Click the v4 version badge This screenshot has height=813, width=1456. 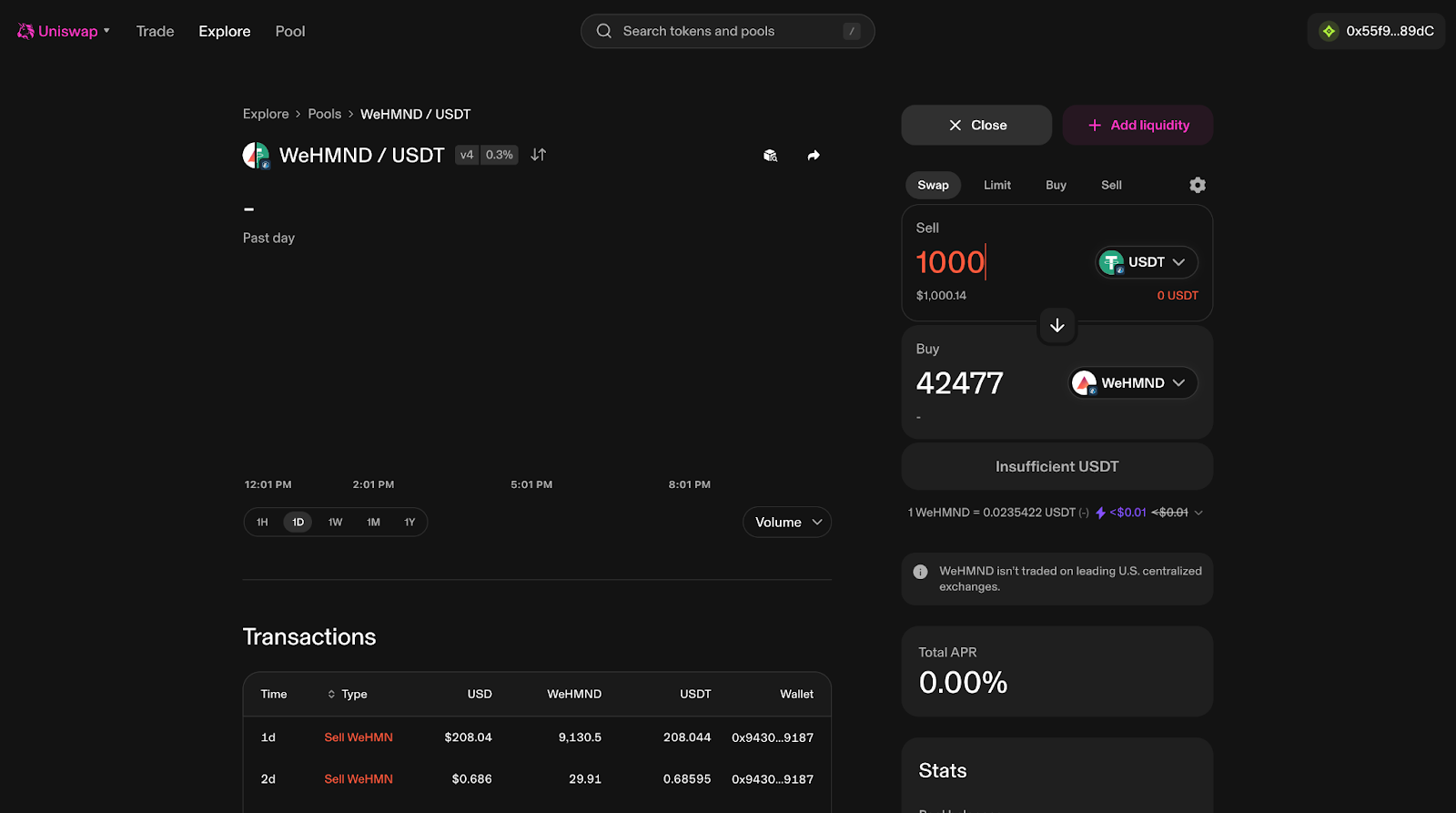coord(467,155)
